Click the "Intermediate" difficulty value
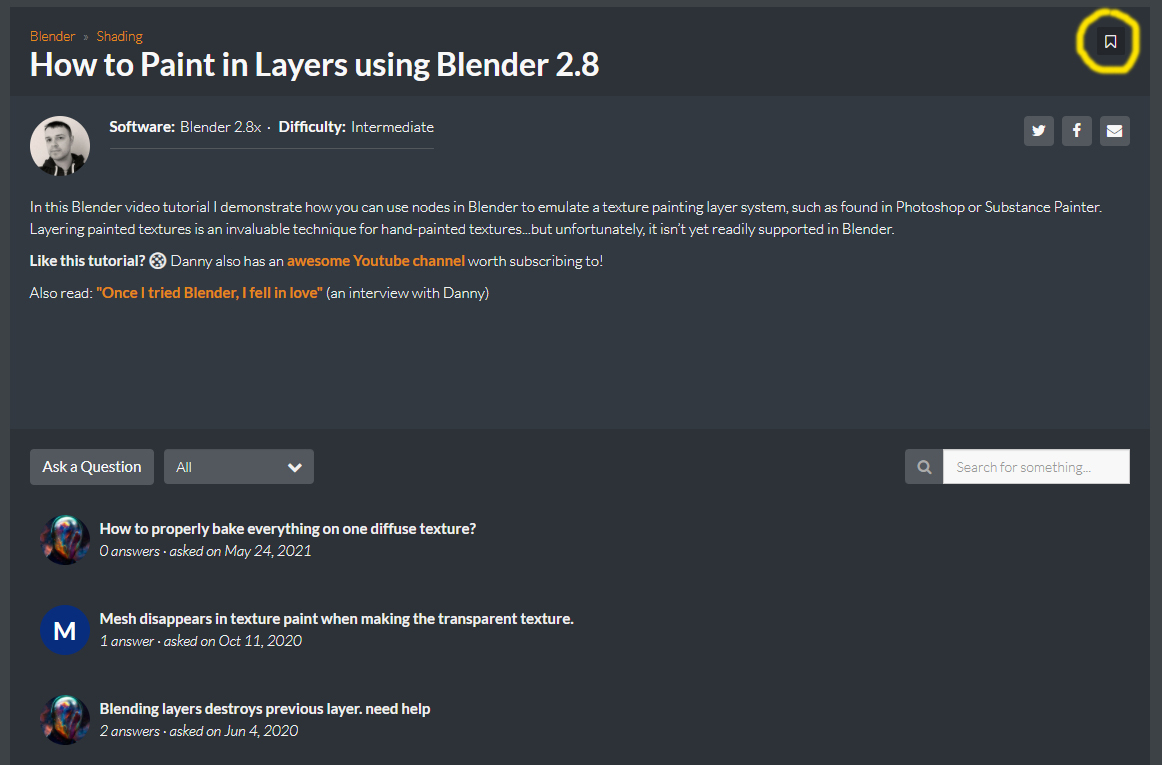Image resolution: width=1162 pixels, height=765 pixels. 392,128
